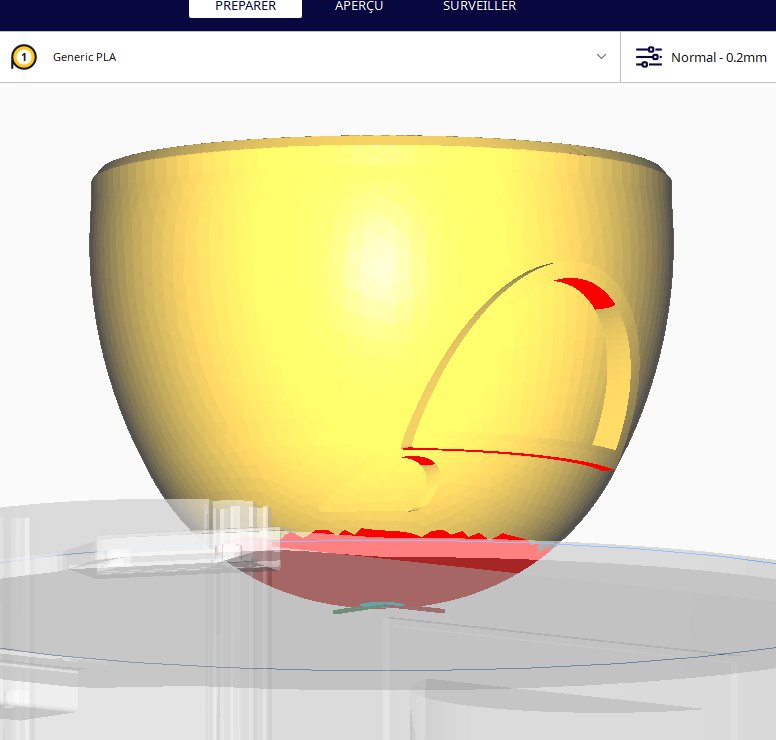Go to the SURVEILLER tab
The height and width of the screenshot is (740, 776).
tap(479, 6)
